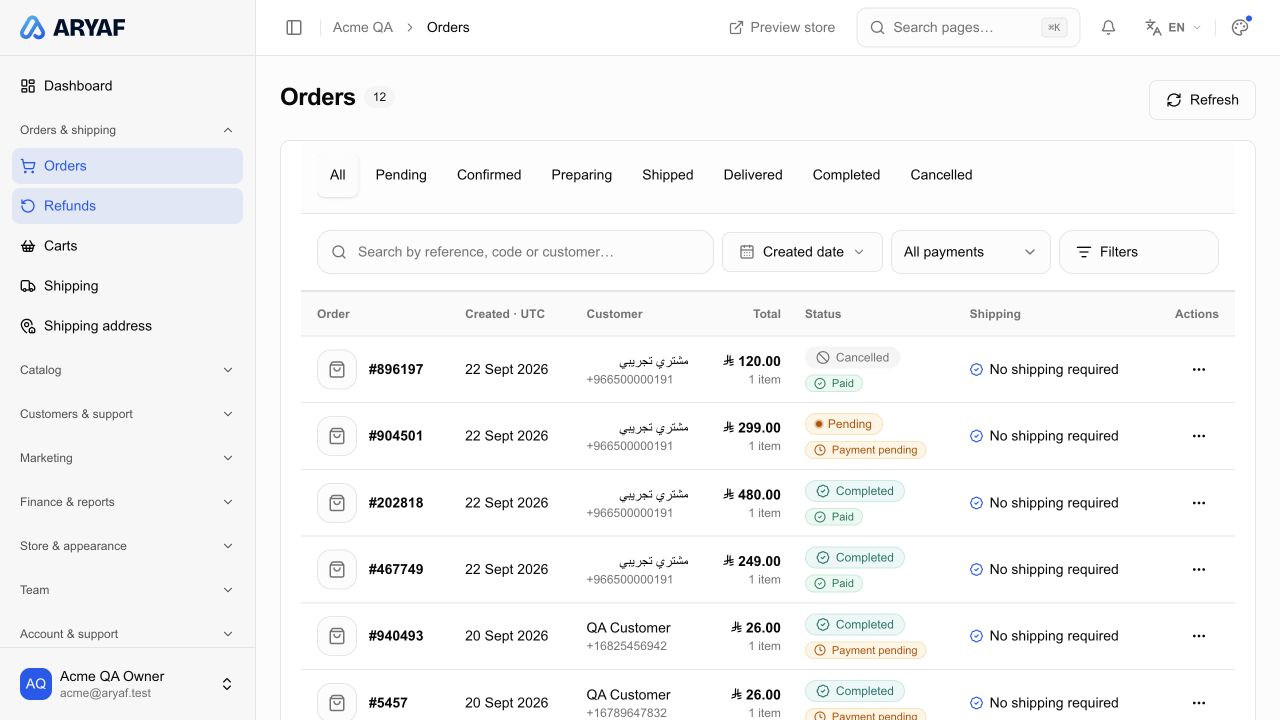Click the bag icon for order #467749
Viewport: 1280px width, 720px height.
(337, 569)
